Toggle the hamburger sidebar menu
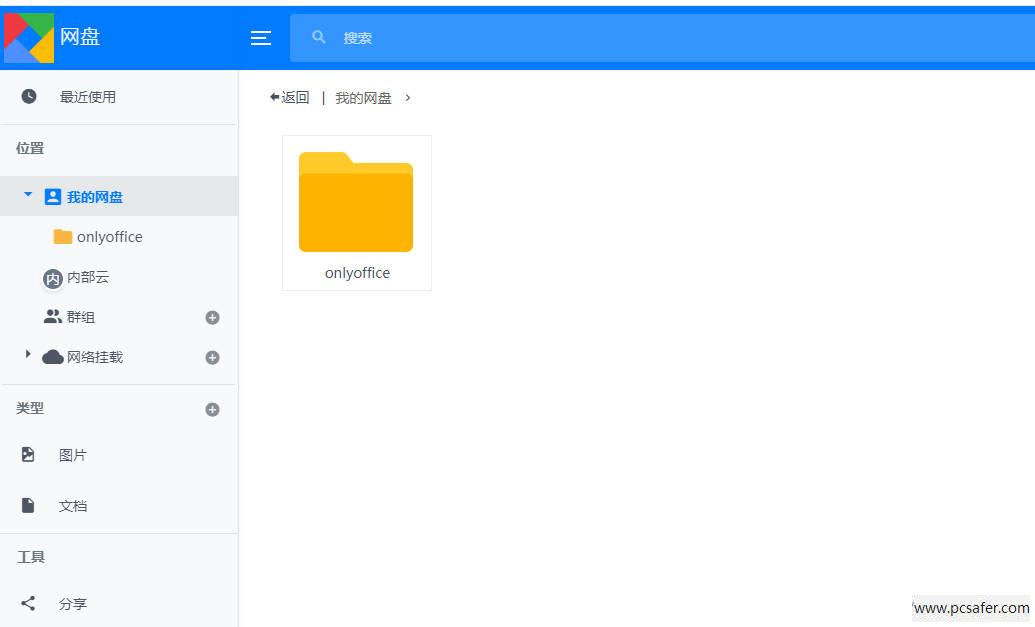Screen dimensions: 1035x627 point(261,38)
